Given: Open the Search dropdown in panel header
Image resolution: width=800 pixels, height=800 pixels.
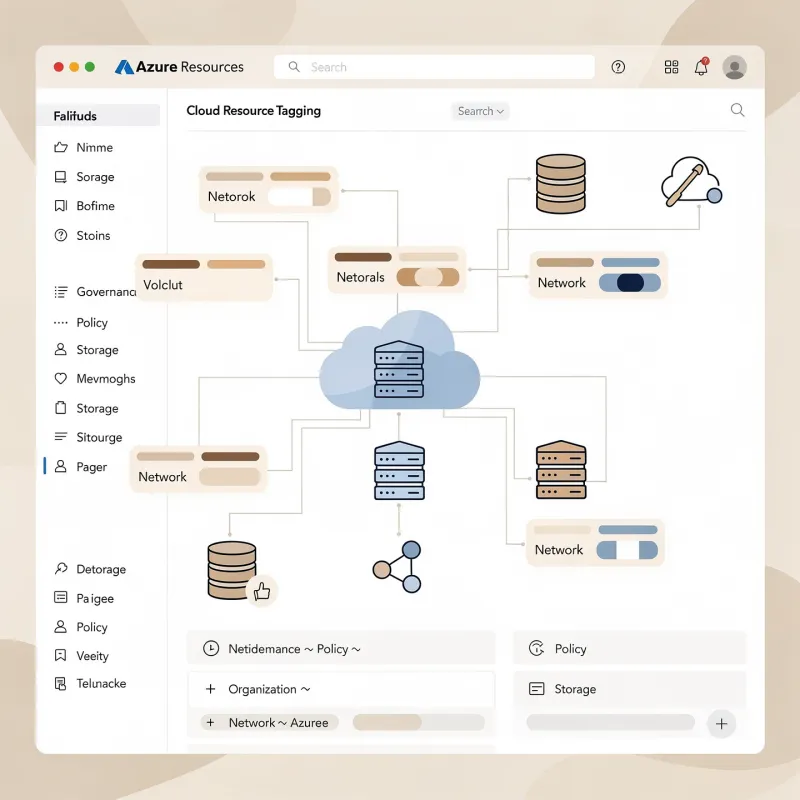Looking at the screenshot, I should (480, 111).
